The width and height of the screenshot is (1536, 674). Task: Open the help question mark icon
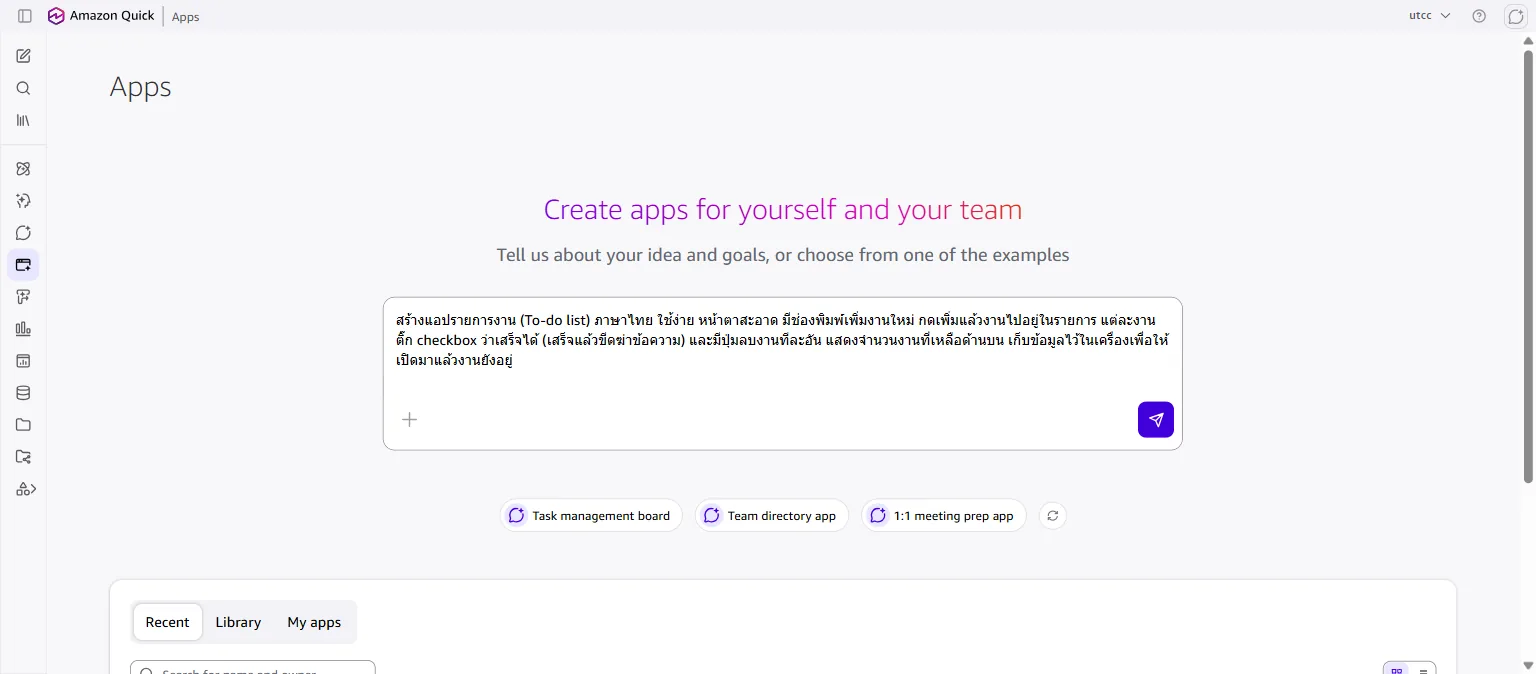(x=1479, y=16)
